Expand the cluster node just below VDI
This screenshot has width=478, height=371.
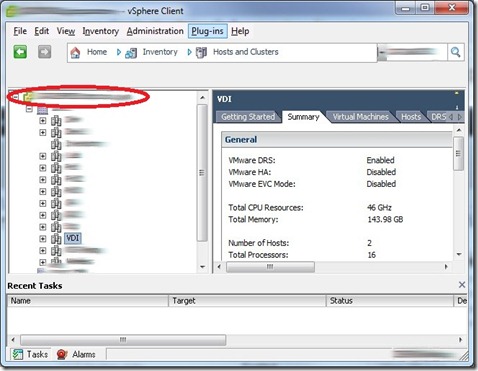point(43,251)
